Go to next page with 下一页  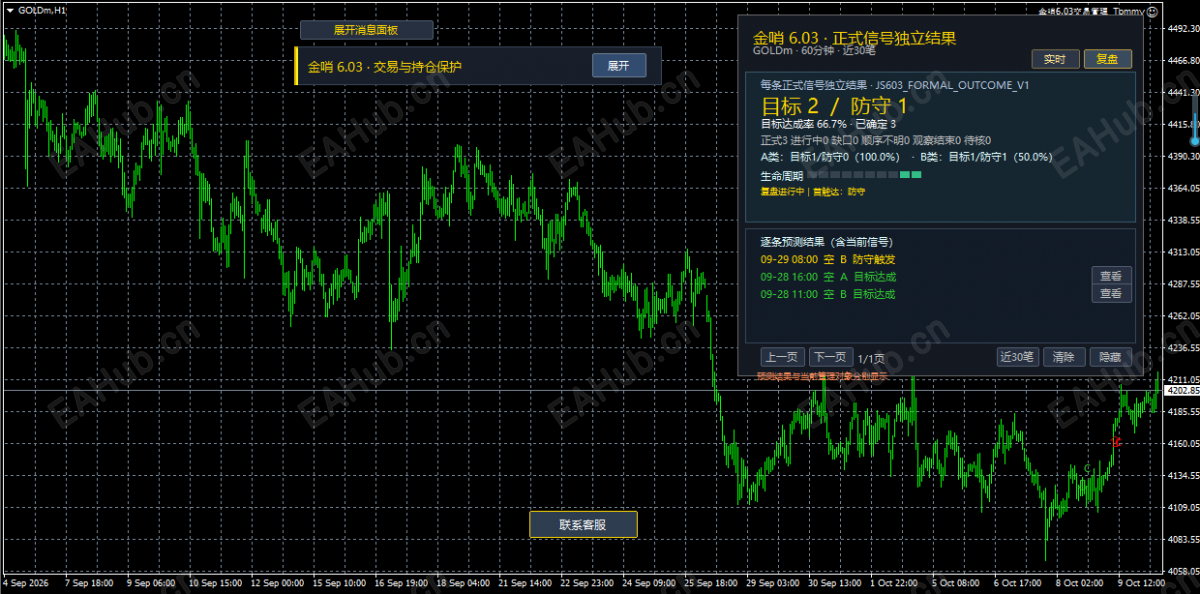point(830,357)
